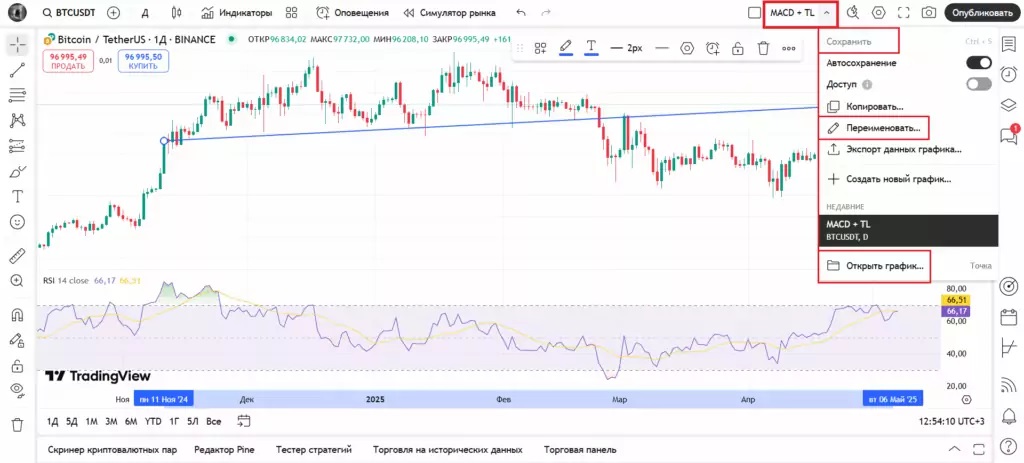
Task: Open more options ellipsis in floating toolbar
Action: pyautogui.click(x=788, y=48)
